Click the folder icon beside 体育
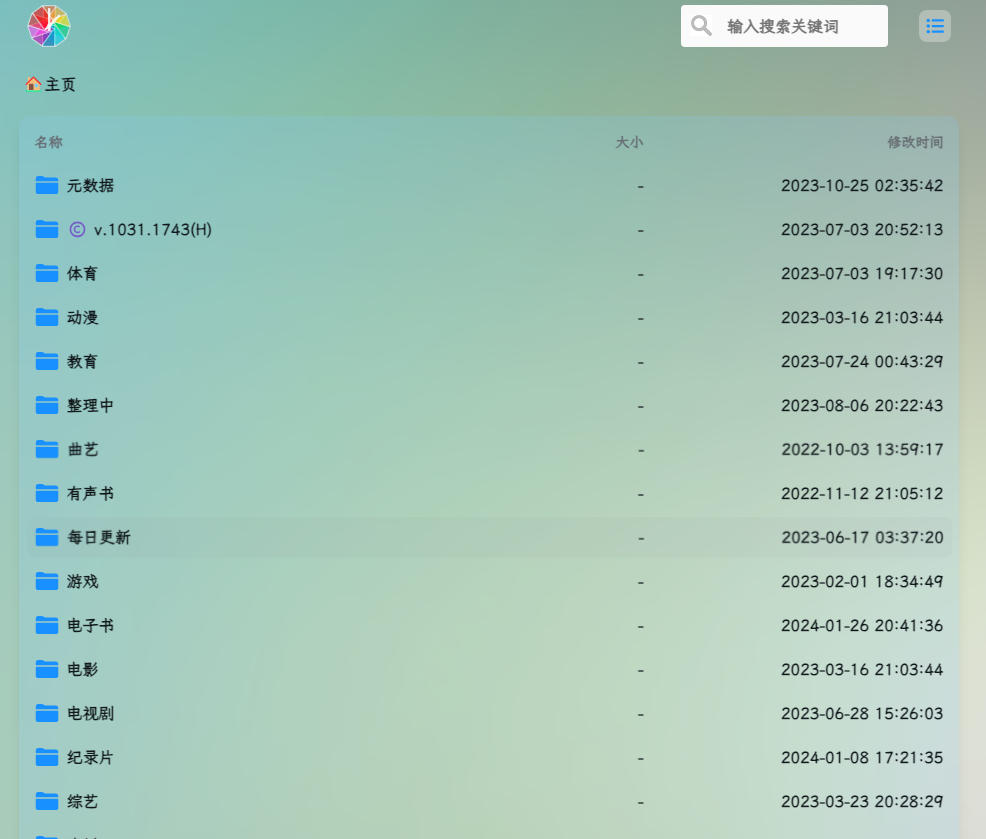This screenshot has height=839, width=986. [x=47, y=273]
